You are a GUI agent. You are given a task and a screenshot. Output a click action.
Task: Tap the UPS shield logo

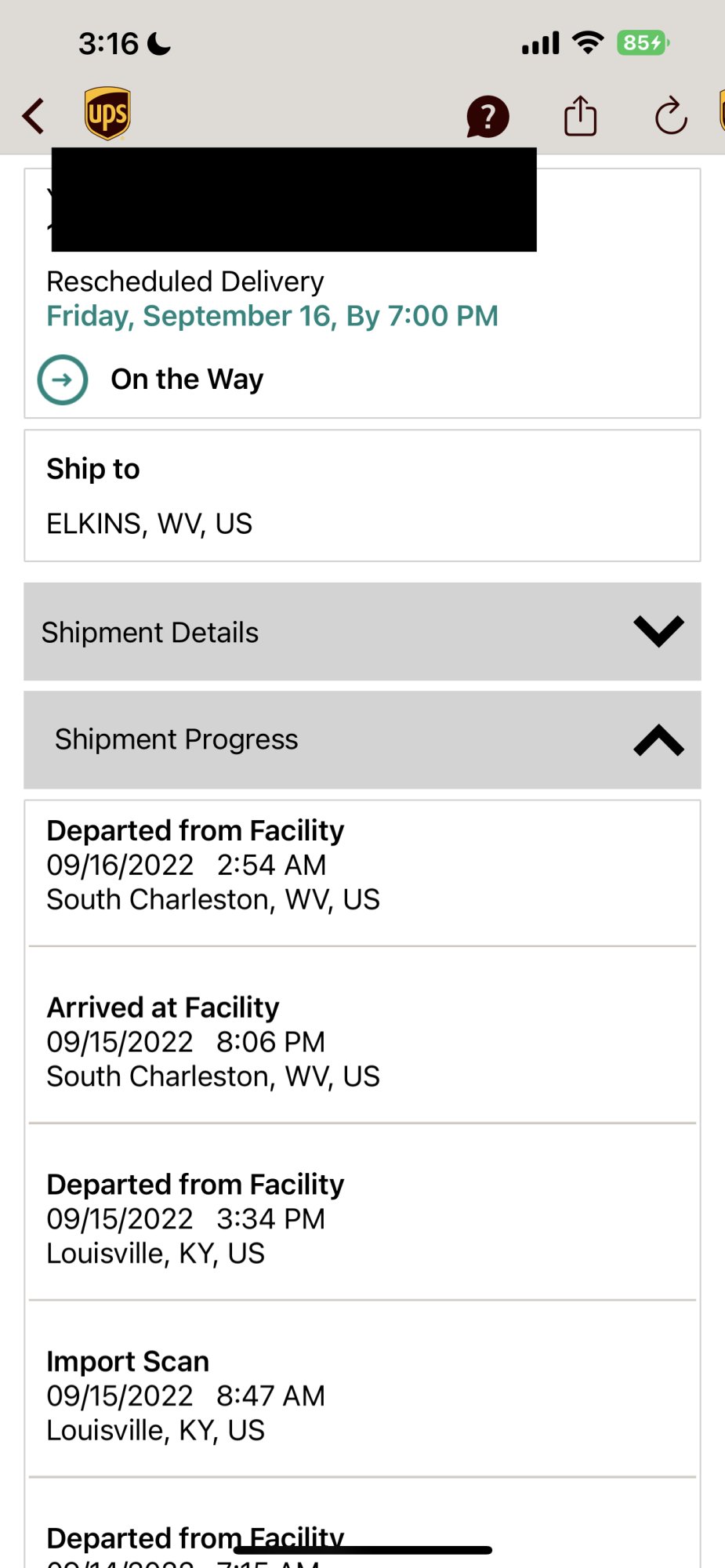(107, 114)
